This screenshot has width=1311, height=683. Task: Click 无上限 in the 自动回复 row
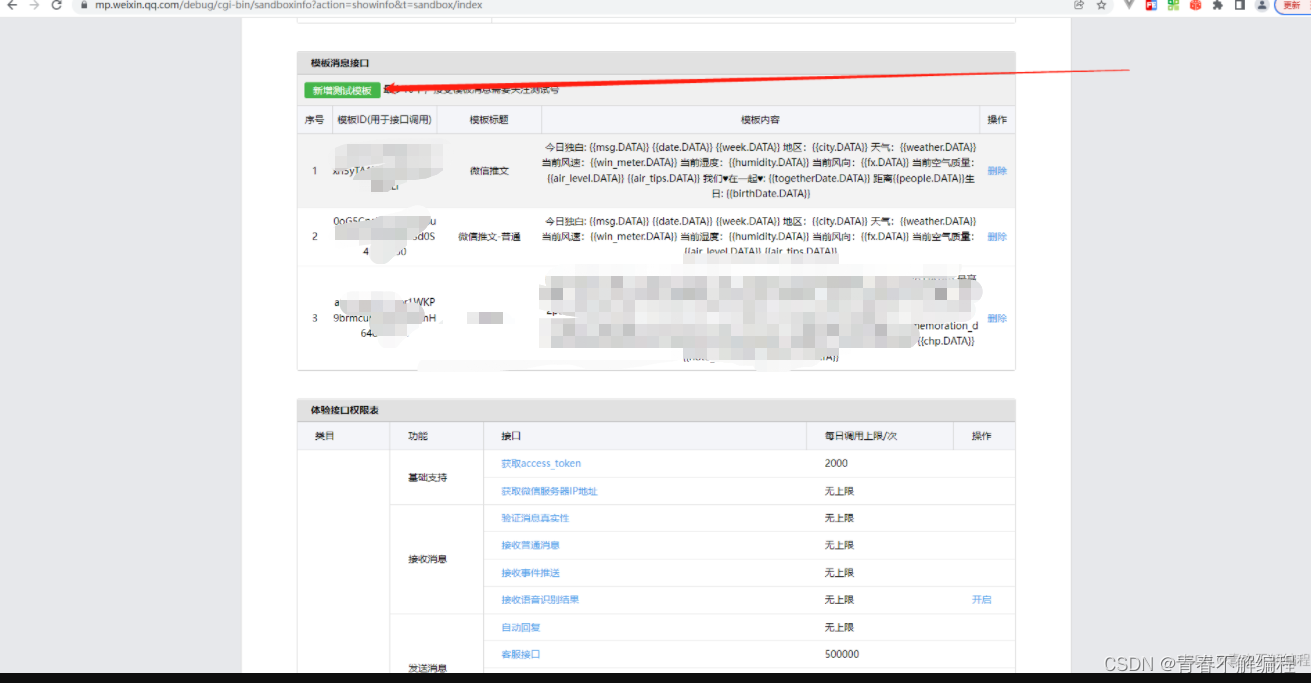point(839,627)
